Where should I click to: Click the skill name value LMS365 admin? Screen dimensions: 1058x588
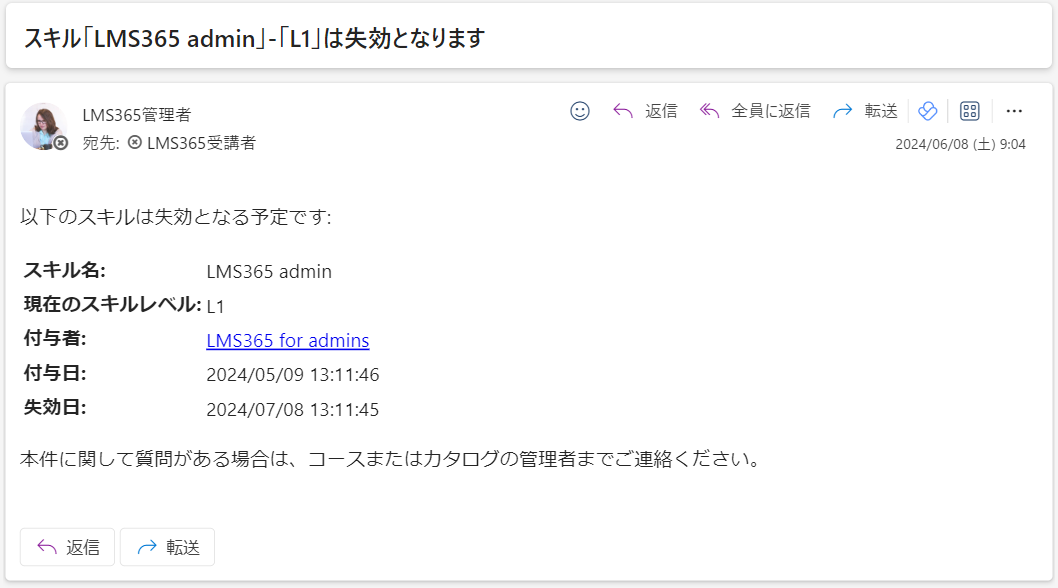coord(269,271)
